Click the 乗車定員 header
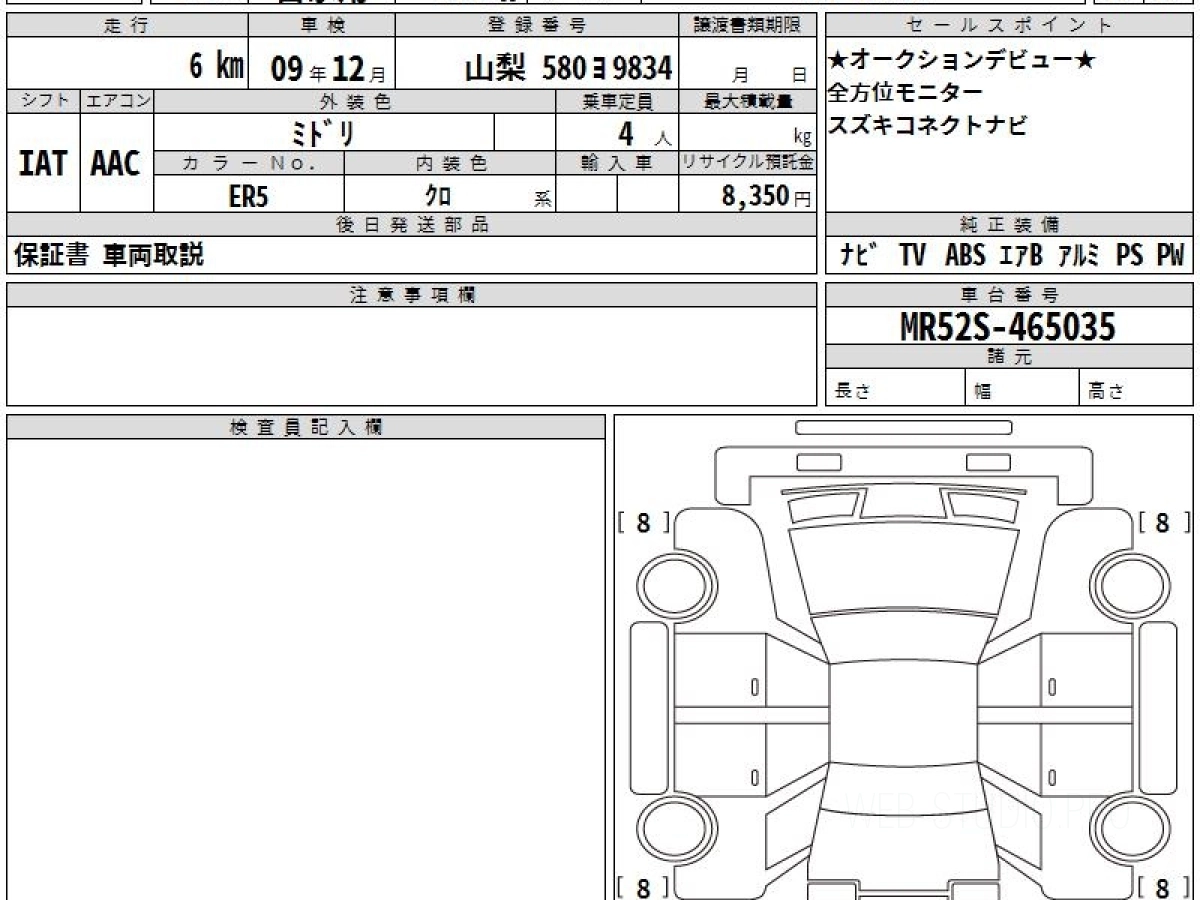Image resolution: width=1200 pixels, height=900 pixels. 617,101
